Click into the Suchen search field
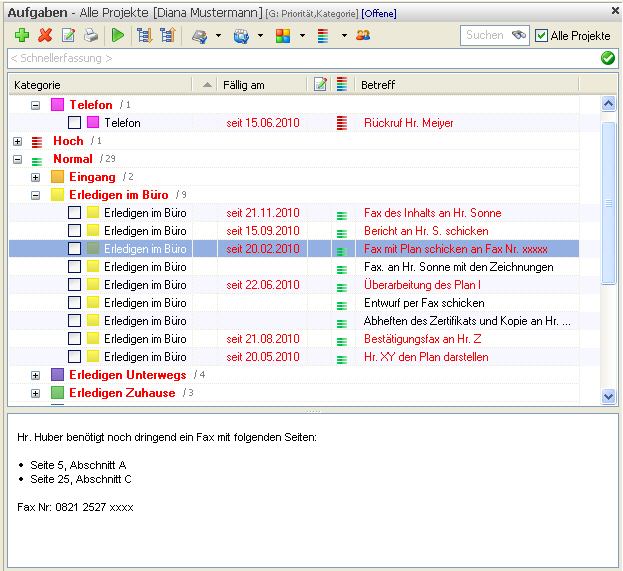 [488, 35]
